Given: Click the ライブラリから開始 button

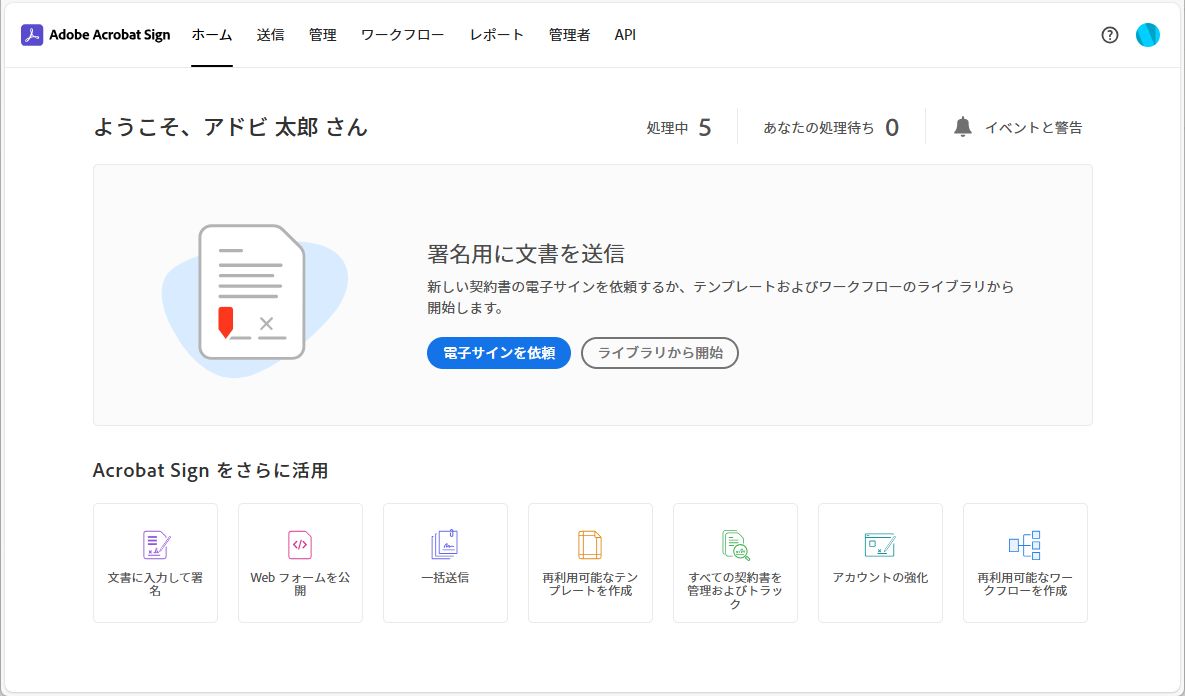Looking at the screenshot, I should click(660, 353).
